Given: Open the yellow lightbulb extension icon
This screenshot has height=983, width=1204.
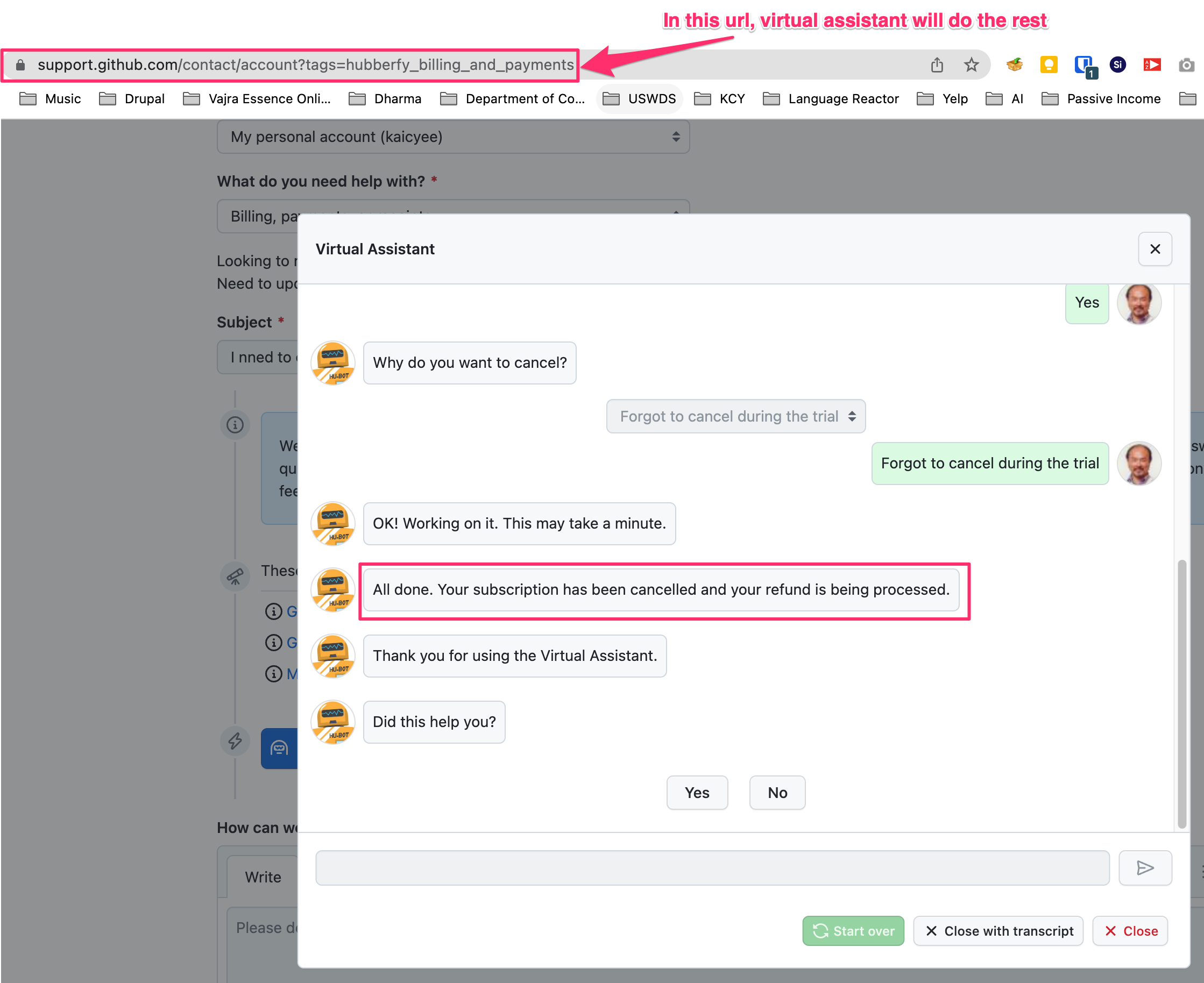Looking at the screenshot, I should tap(1049, 65).
